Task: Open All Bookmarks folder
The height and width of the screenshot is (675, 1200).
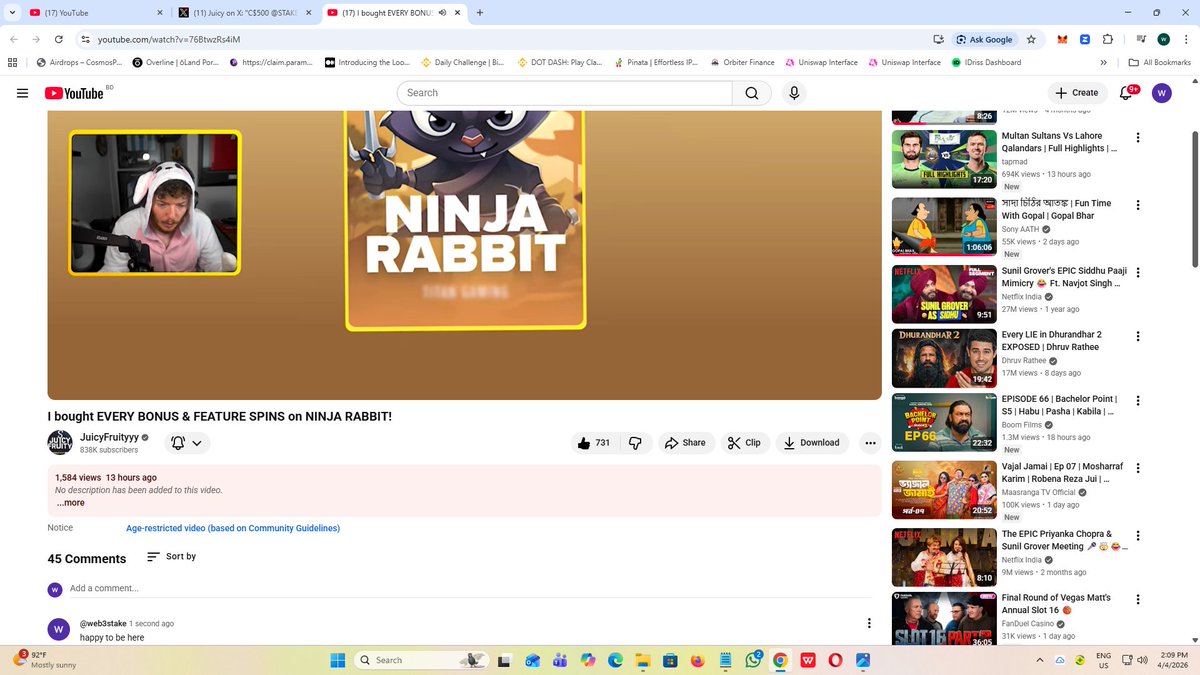Action: point(1159,62)
